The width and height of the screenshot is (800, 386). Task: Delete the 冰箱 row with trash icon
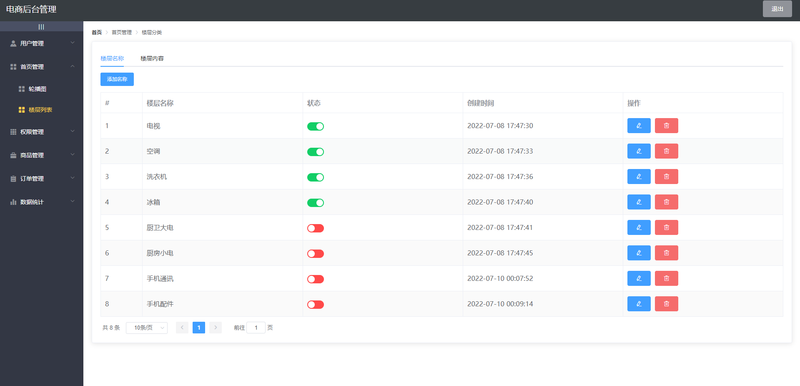666,202
